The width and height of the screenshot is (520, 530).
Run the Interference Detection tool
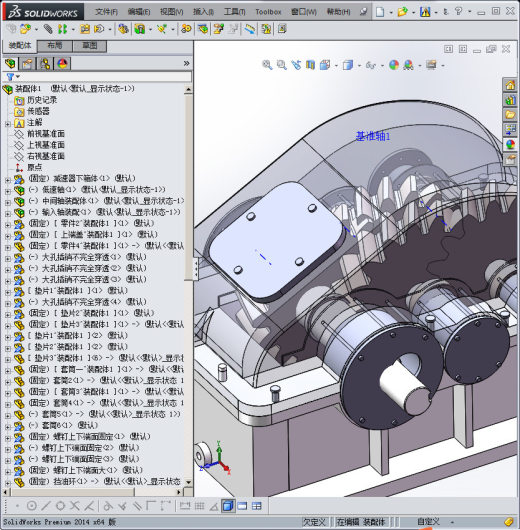coord(266,29)
